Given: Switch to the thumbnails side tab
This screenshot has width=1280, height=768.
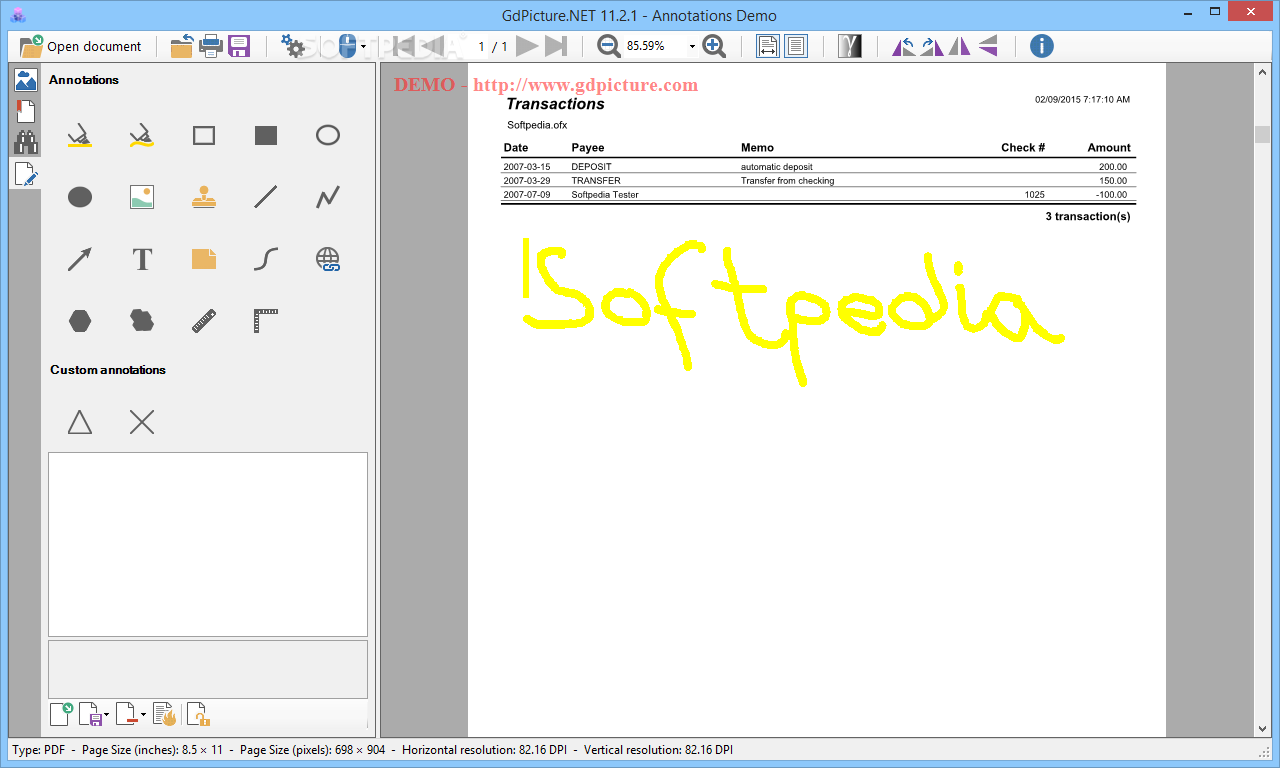Looking at the screenshot, I should pos(26,80).
